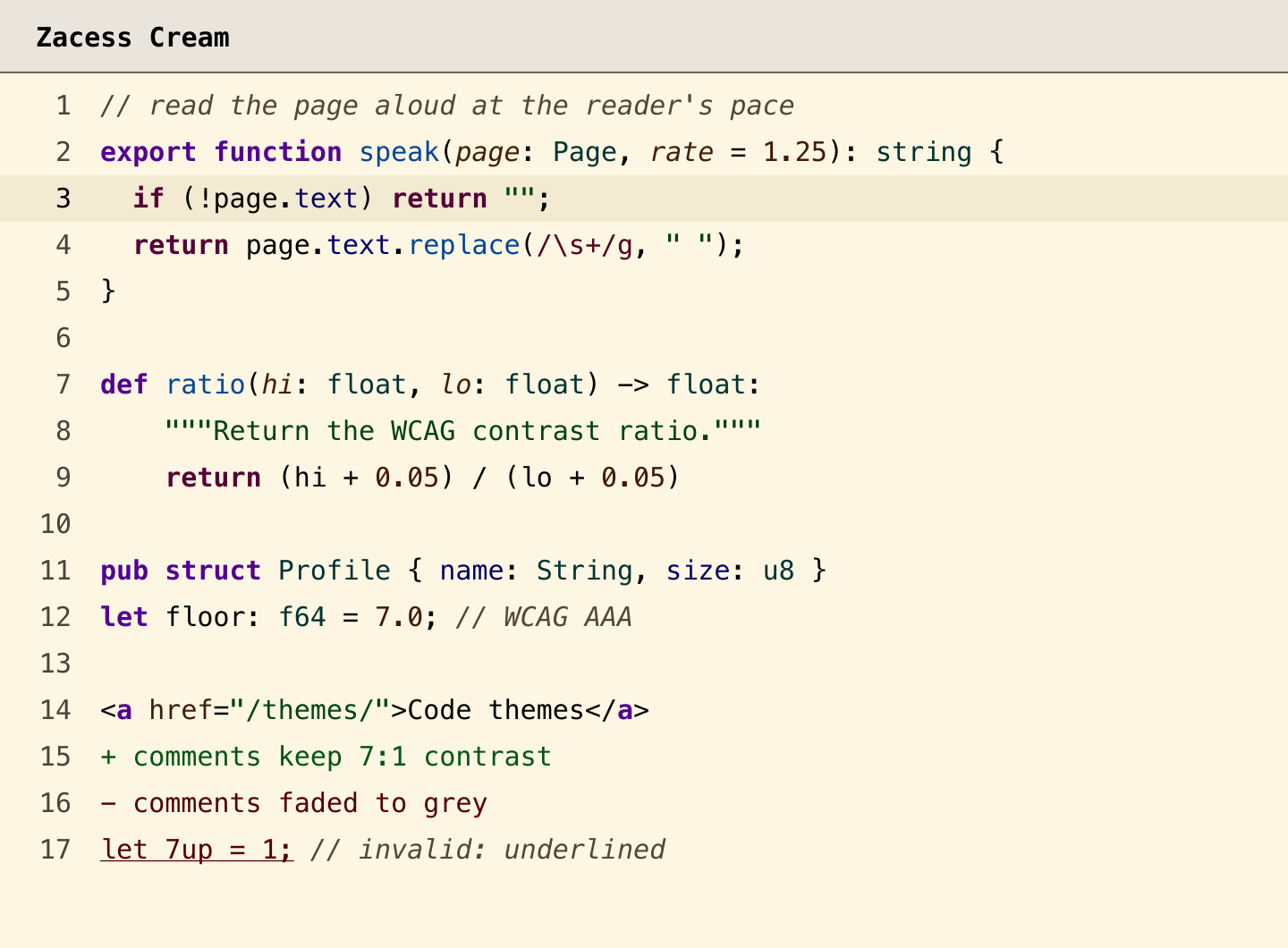Click the 'Code themes' anchor text

[496, 710]
